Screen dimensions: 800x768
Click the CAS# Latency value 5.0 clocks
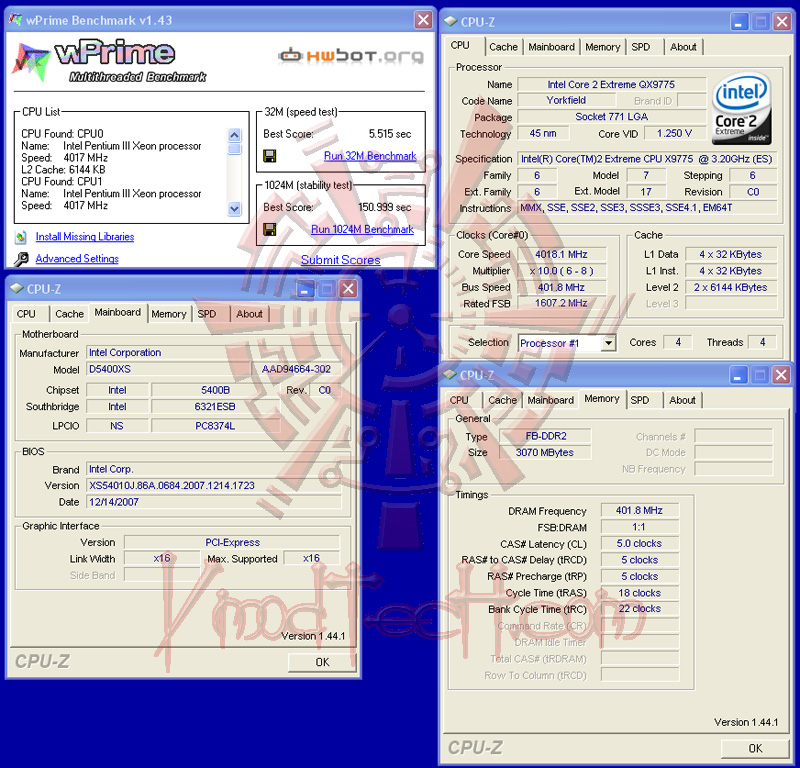tap(640, 543)
